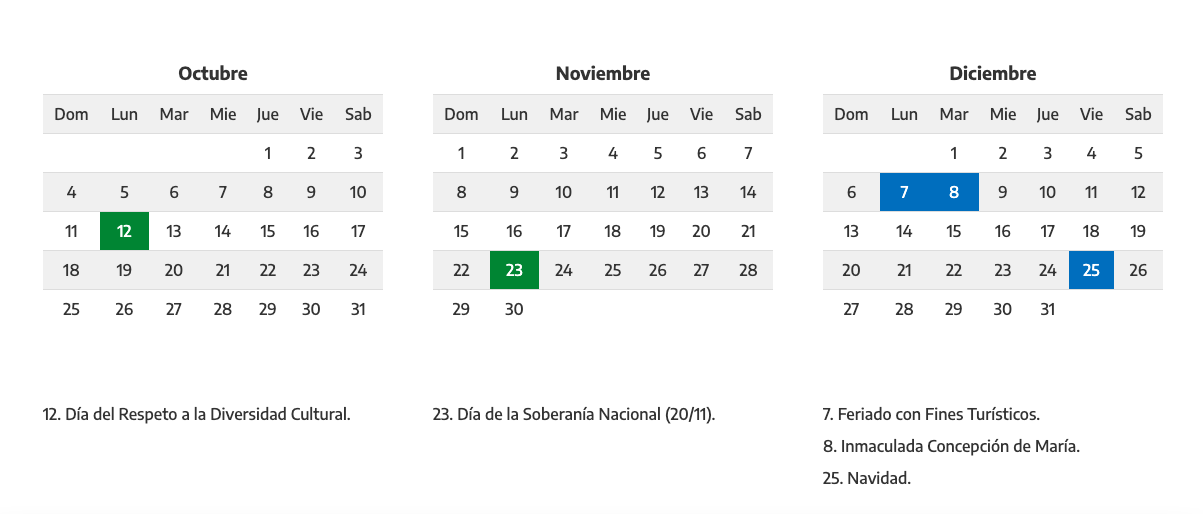This screenshot has height=514, width=1203.
Task: Click the Día del Respeto a la Diversidad Cultural note
Action: [x=197, y=414]
